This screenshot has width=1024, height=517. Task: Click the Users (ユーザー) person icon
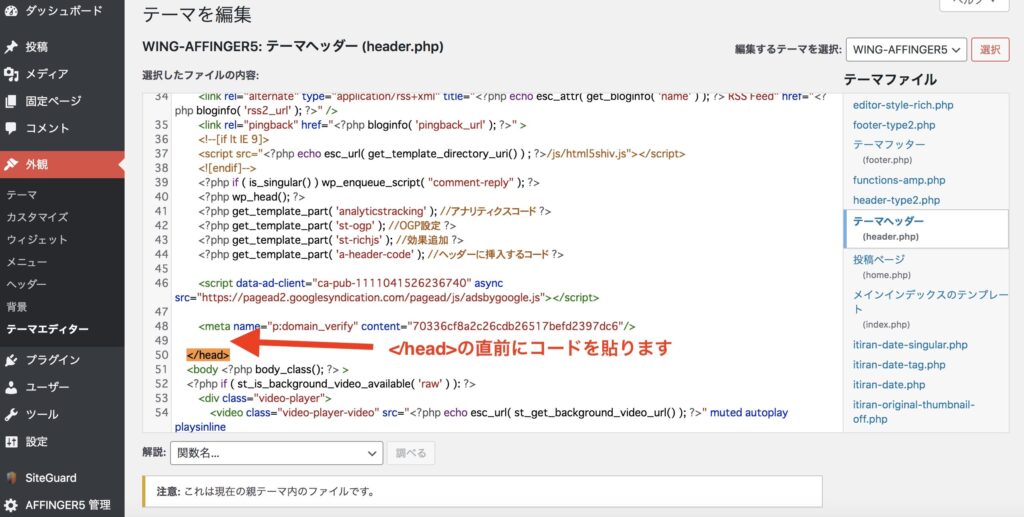click(x=11, y=387)
